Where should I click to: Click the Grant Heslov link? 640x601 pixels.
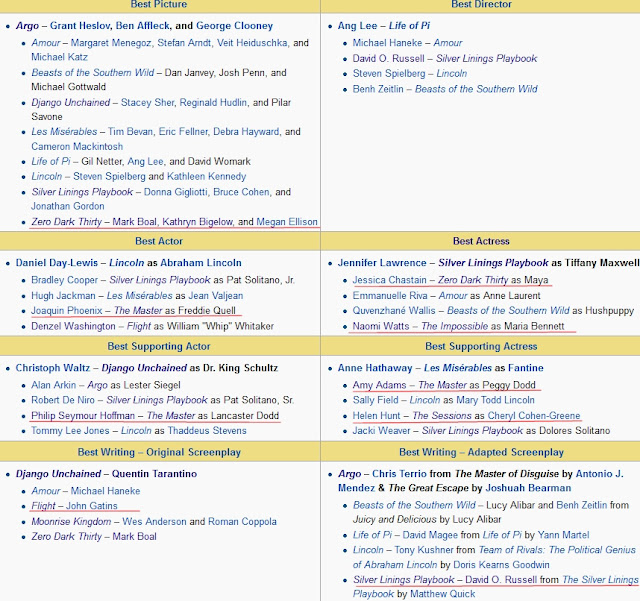tap(80, 26)
